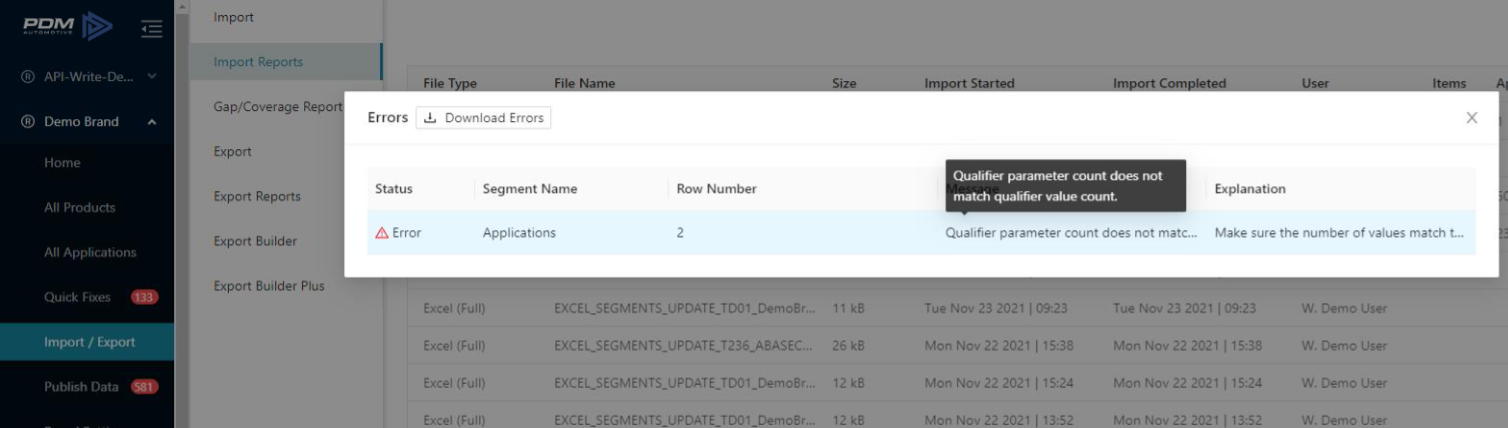Select the Import Reports submenu item
Viewport: 1508px width, 428px height.
pyautogui.click(x=258, y=62)
